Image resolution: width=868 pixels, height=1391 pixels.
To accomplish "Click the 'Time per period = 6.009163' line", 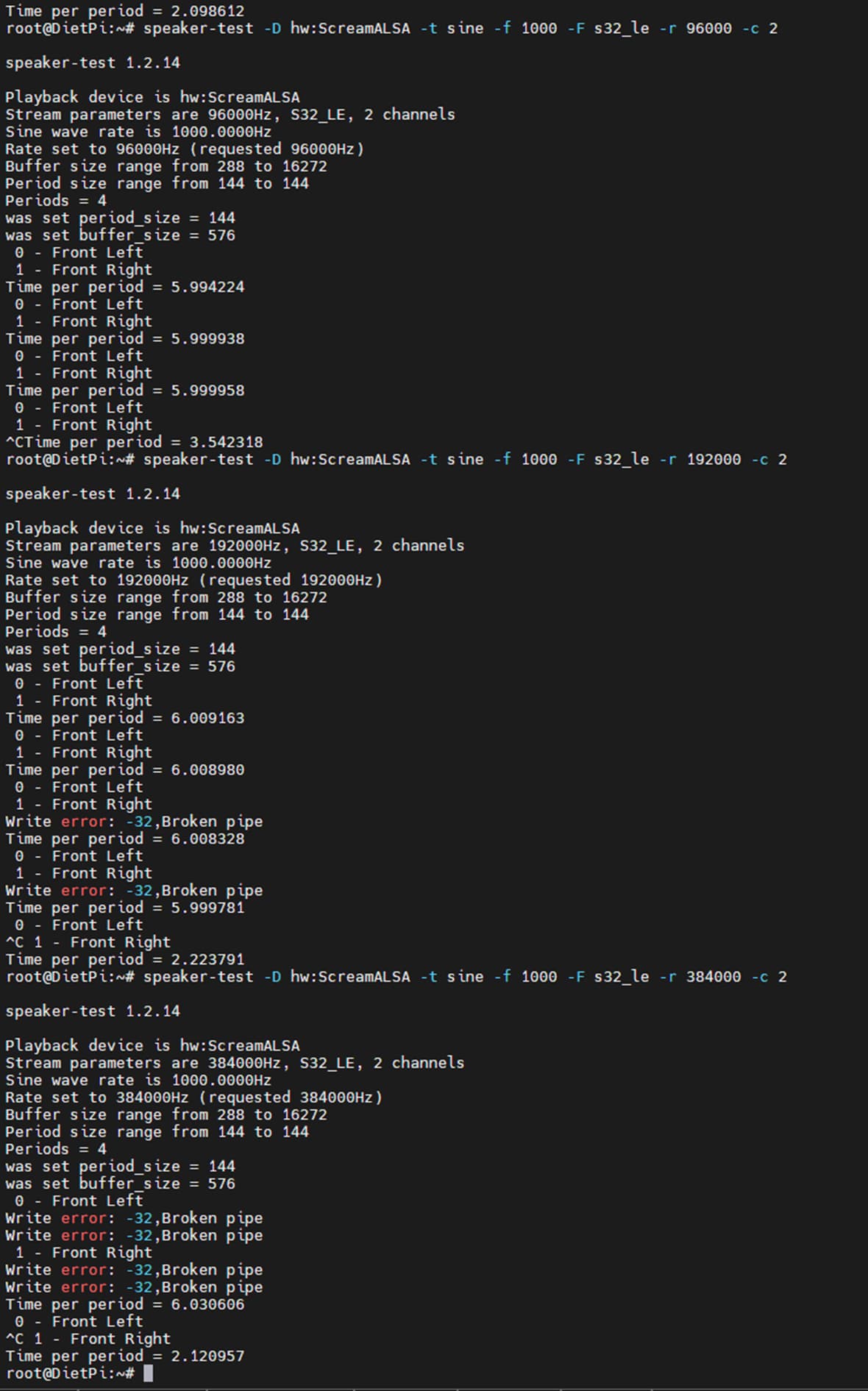I will (125, 718).
